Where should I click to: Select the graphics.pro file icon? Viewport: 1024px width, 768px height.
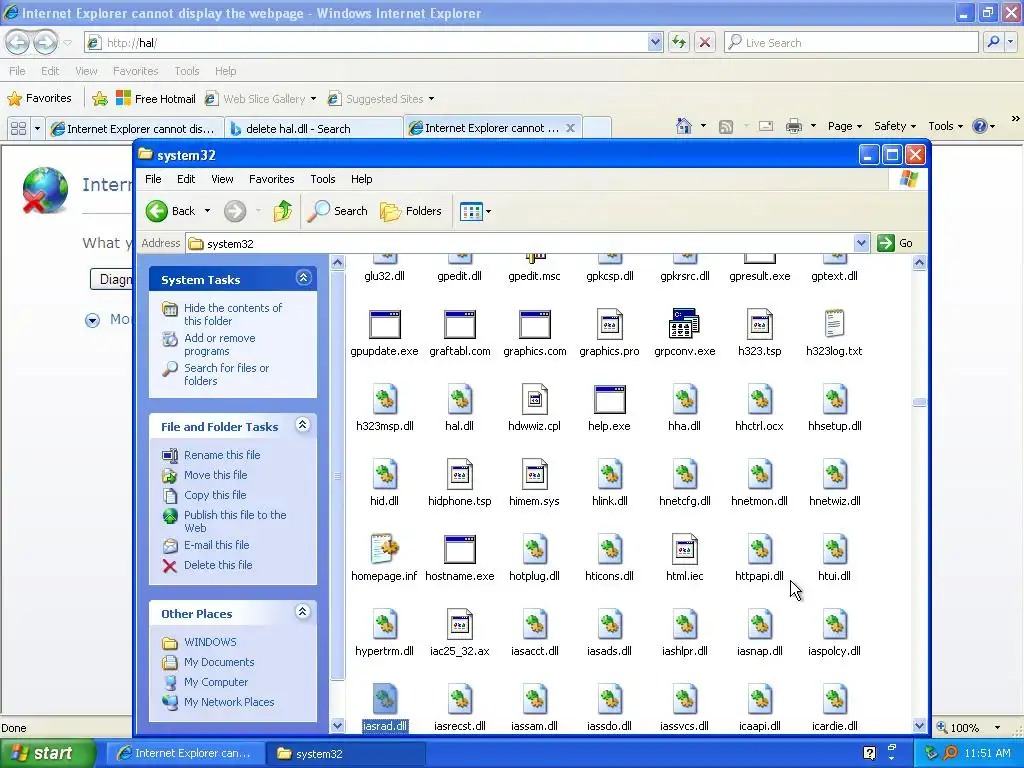[x=609, y=325]
